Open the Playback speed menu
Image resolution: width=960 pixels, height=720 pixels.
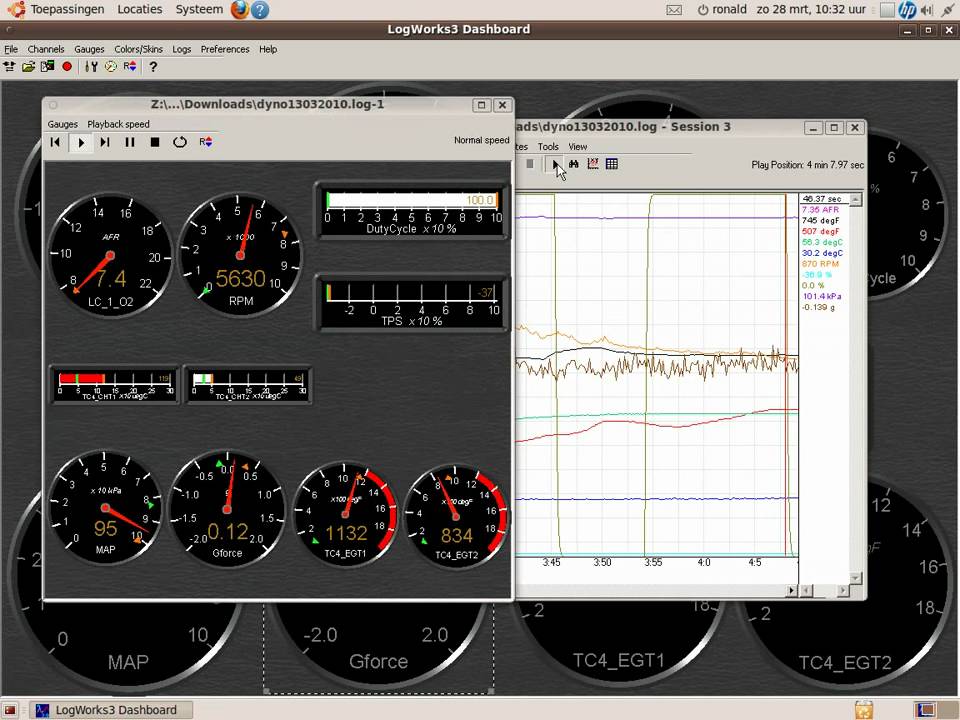[x=118, y=124]
